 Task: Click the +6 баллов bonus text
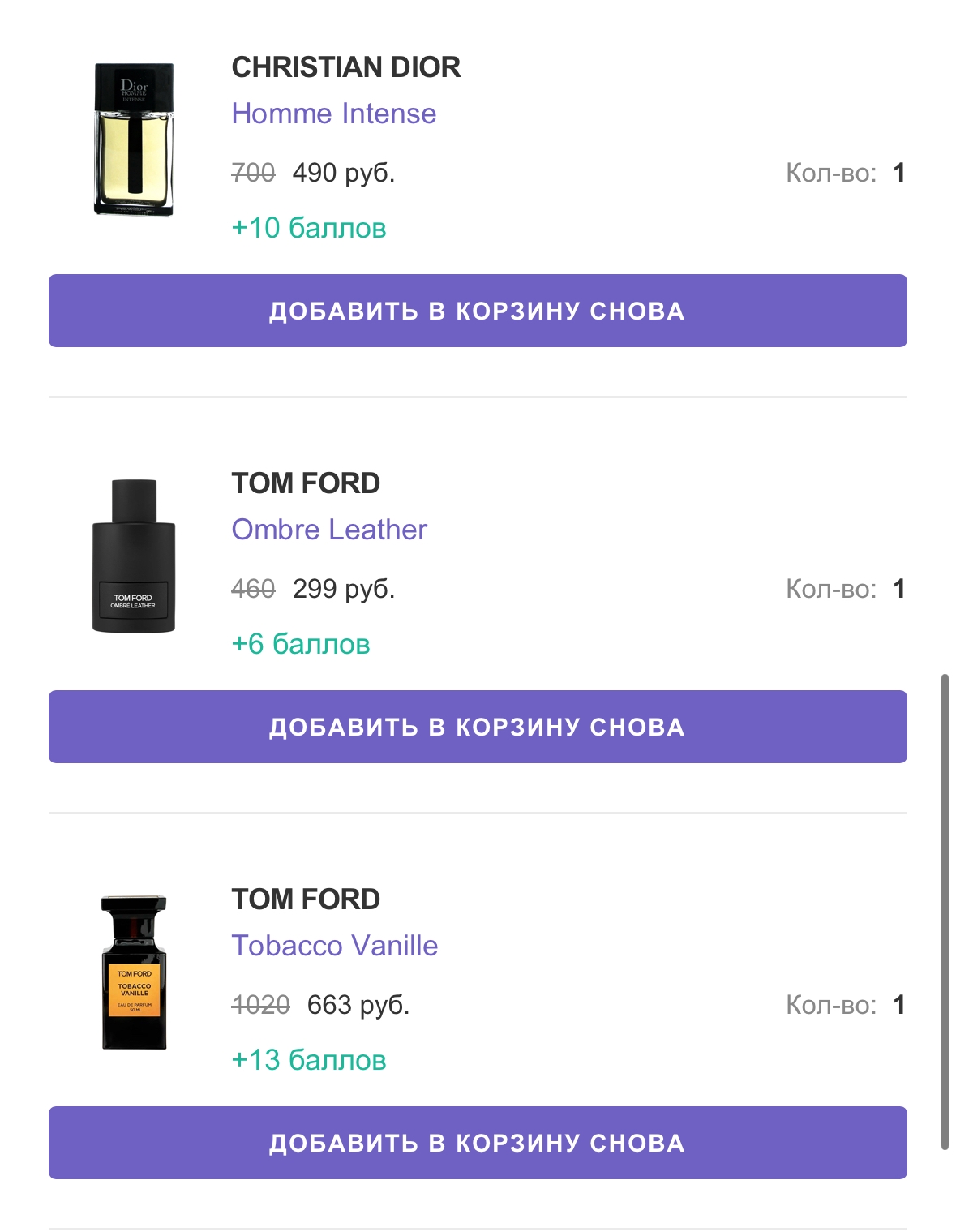coord(300,644)
